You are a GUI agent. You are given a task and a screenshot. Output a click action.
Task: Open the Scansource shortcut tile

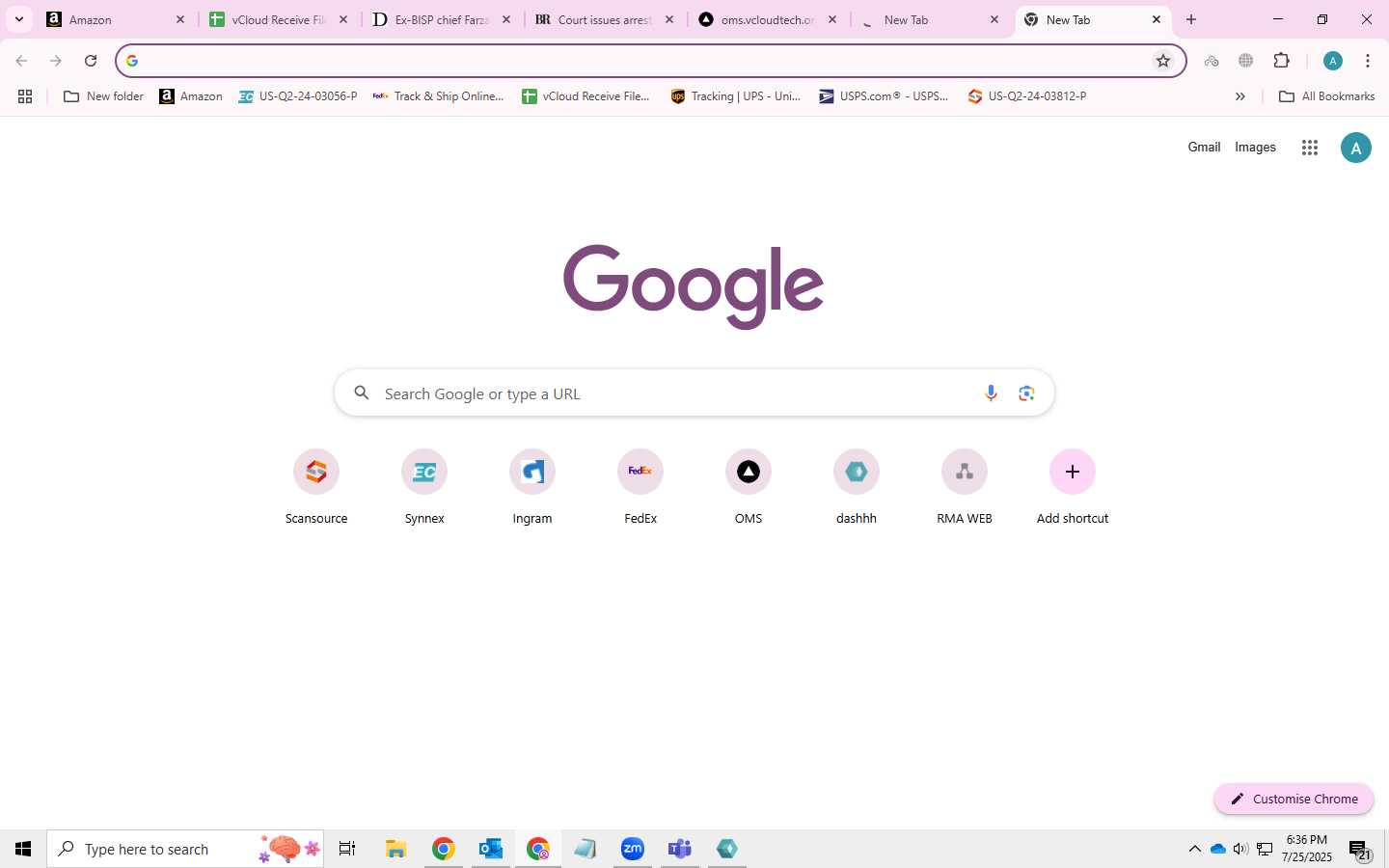point(316,488)
